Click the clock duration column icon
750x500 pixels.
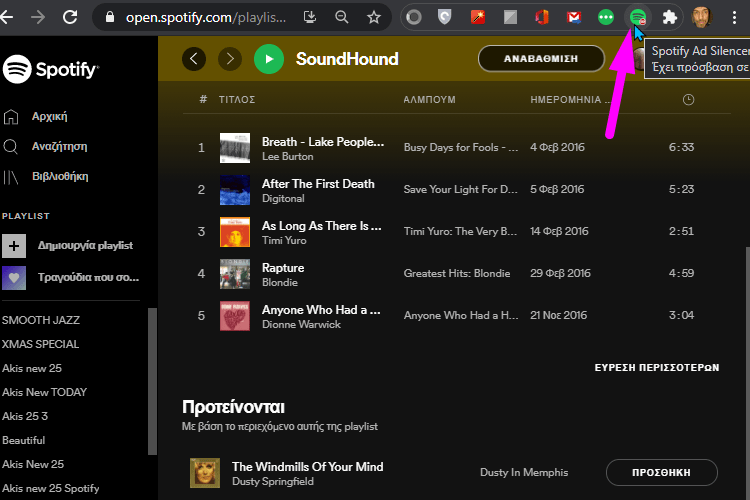click(688, 100)
